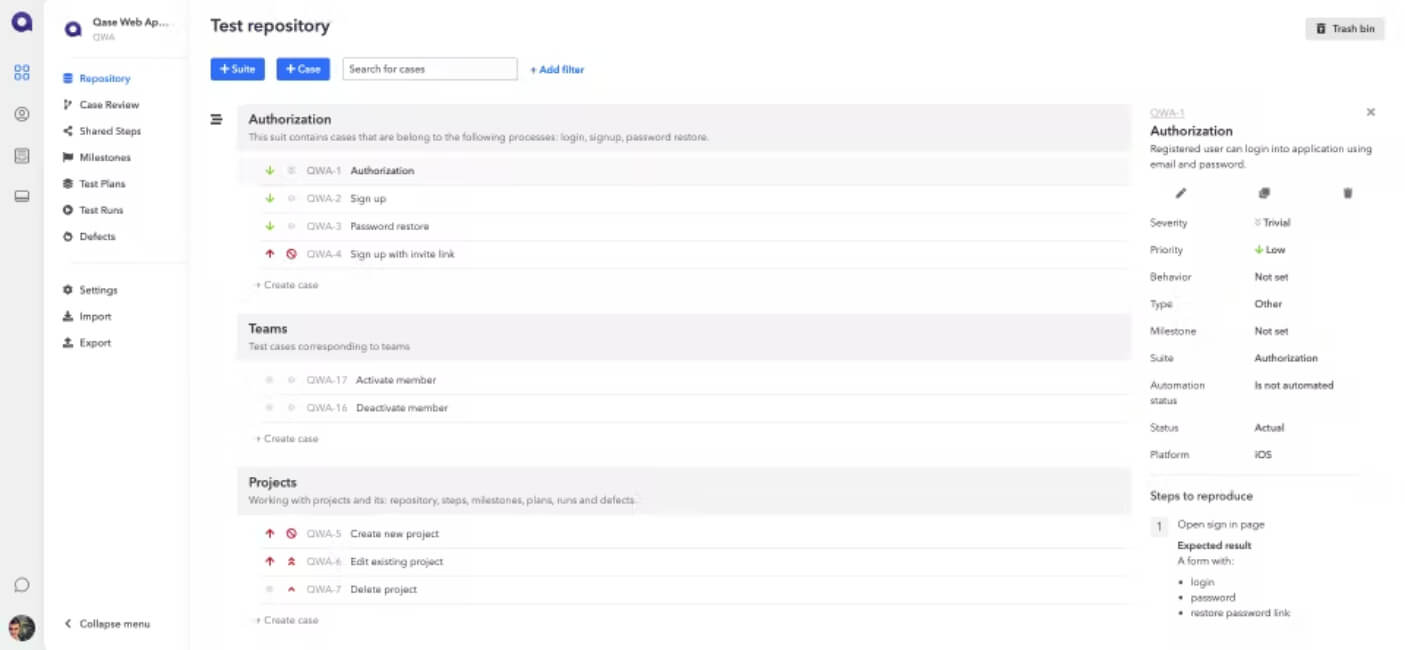This screenshot has height=650, width=1405.
Task: Click the iOS platform value
Action: tap(1263, 455)
